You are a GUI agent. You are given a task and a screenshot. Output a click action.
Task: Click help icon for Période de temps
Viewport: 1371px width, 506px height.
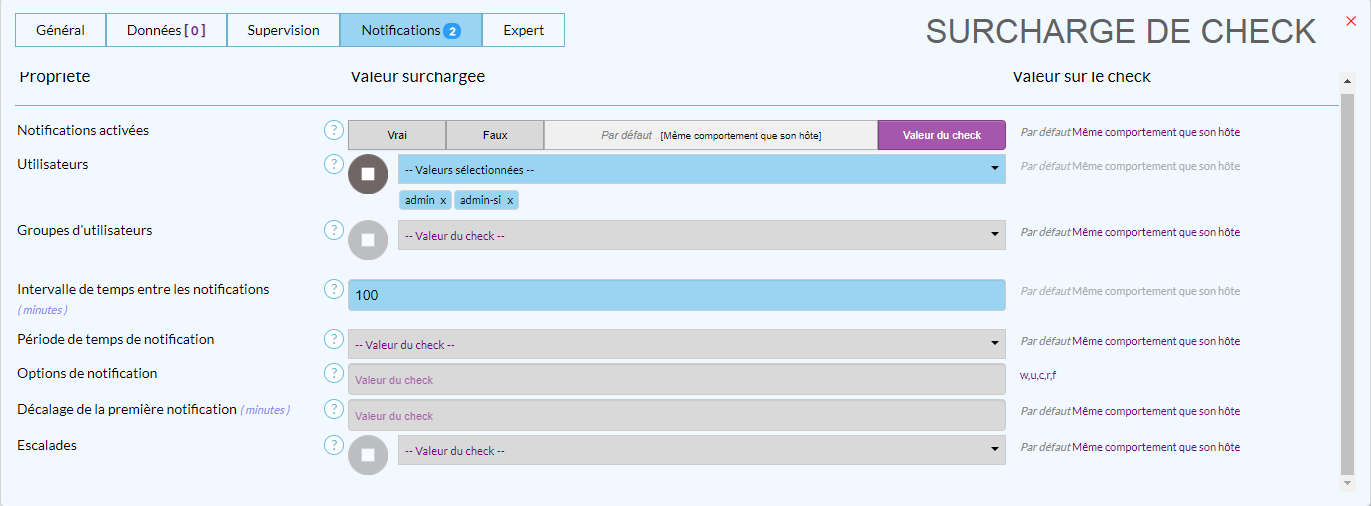point(334,339)
